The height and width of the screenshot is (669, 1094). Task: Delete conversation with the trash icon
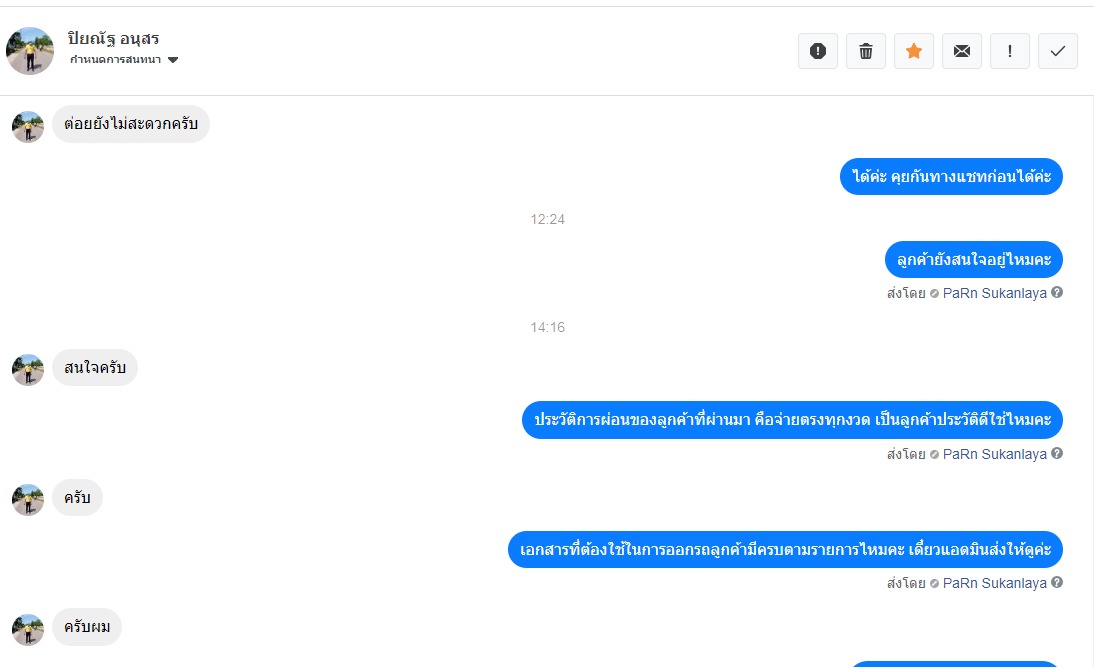click(866, 51)
